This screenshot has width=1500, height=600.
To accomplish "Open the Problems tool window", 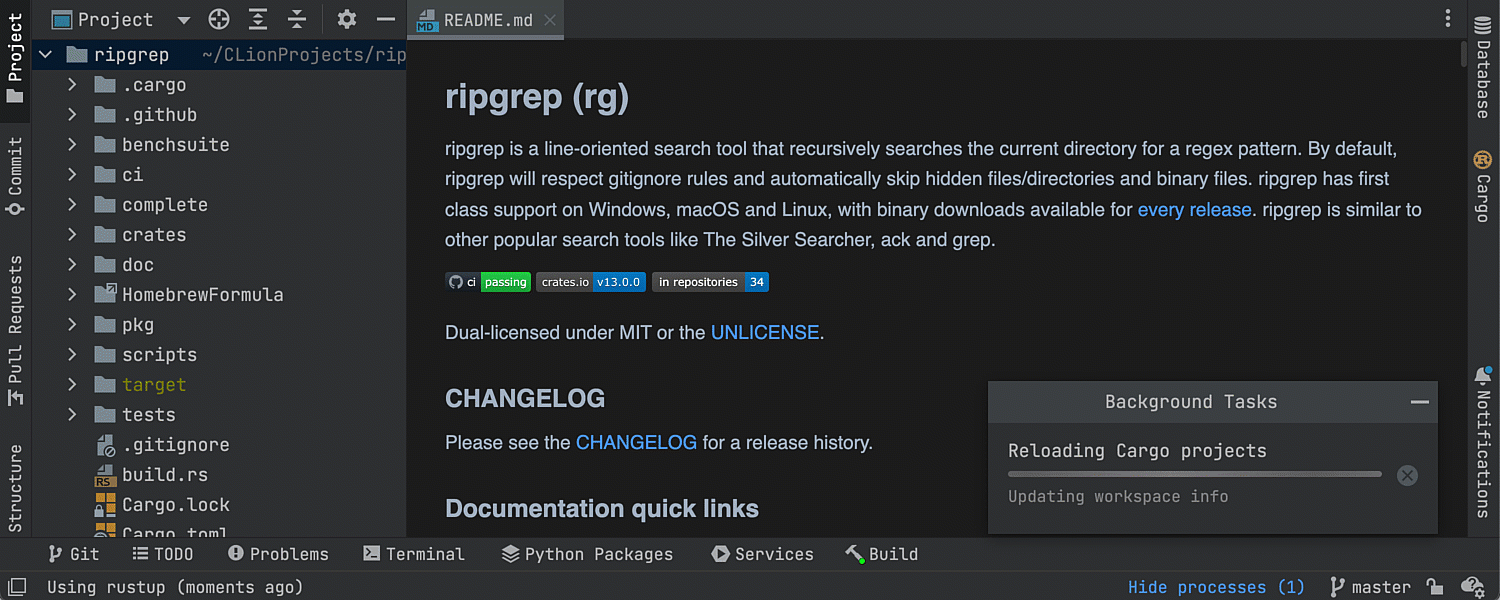I will [278, 554].
